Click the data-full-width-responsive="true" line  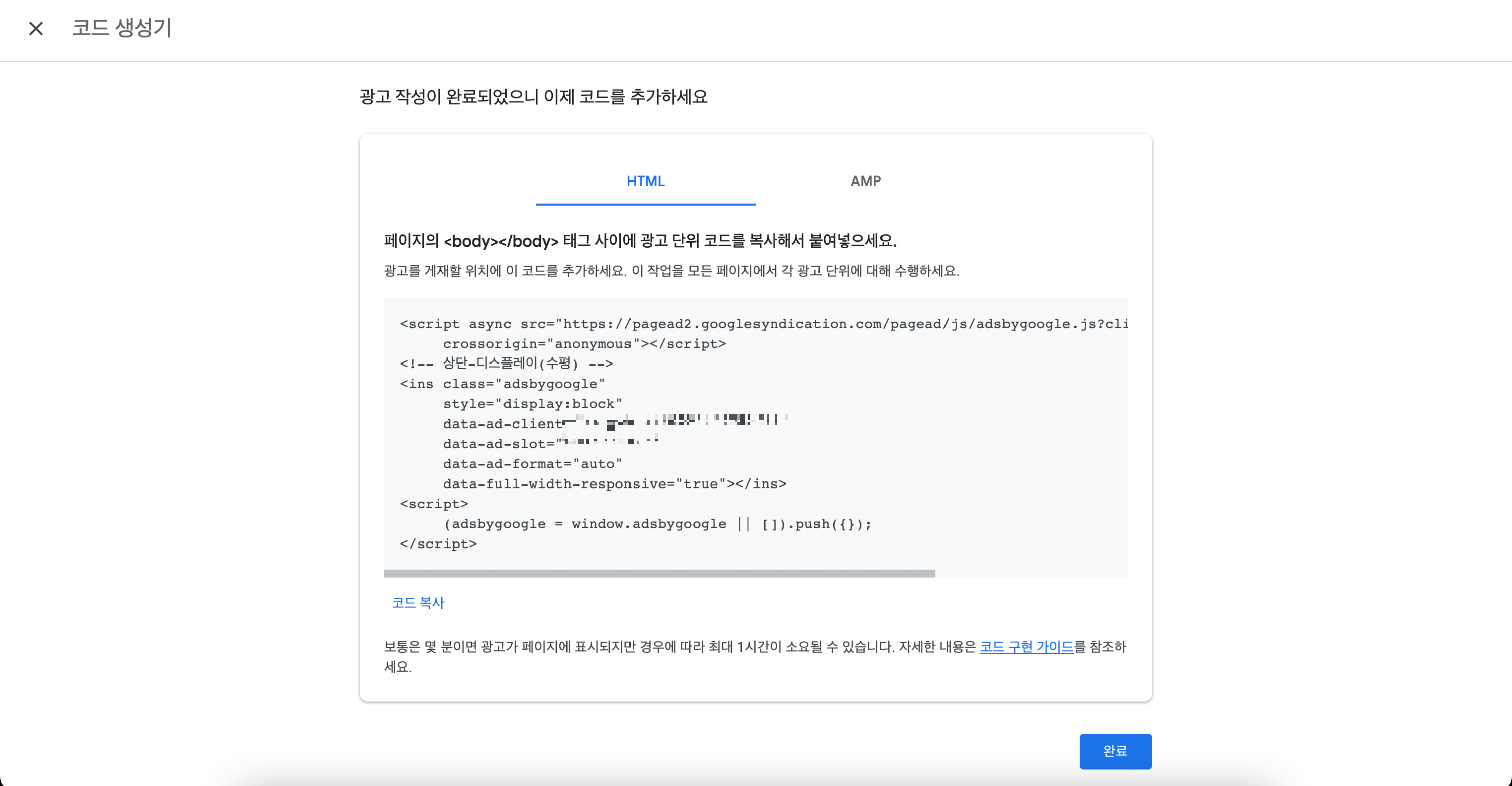tap(614, 483)
